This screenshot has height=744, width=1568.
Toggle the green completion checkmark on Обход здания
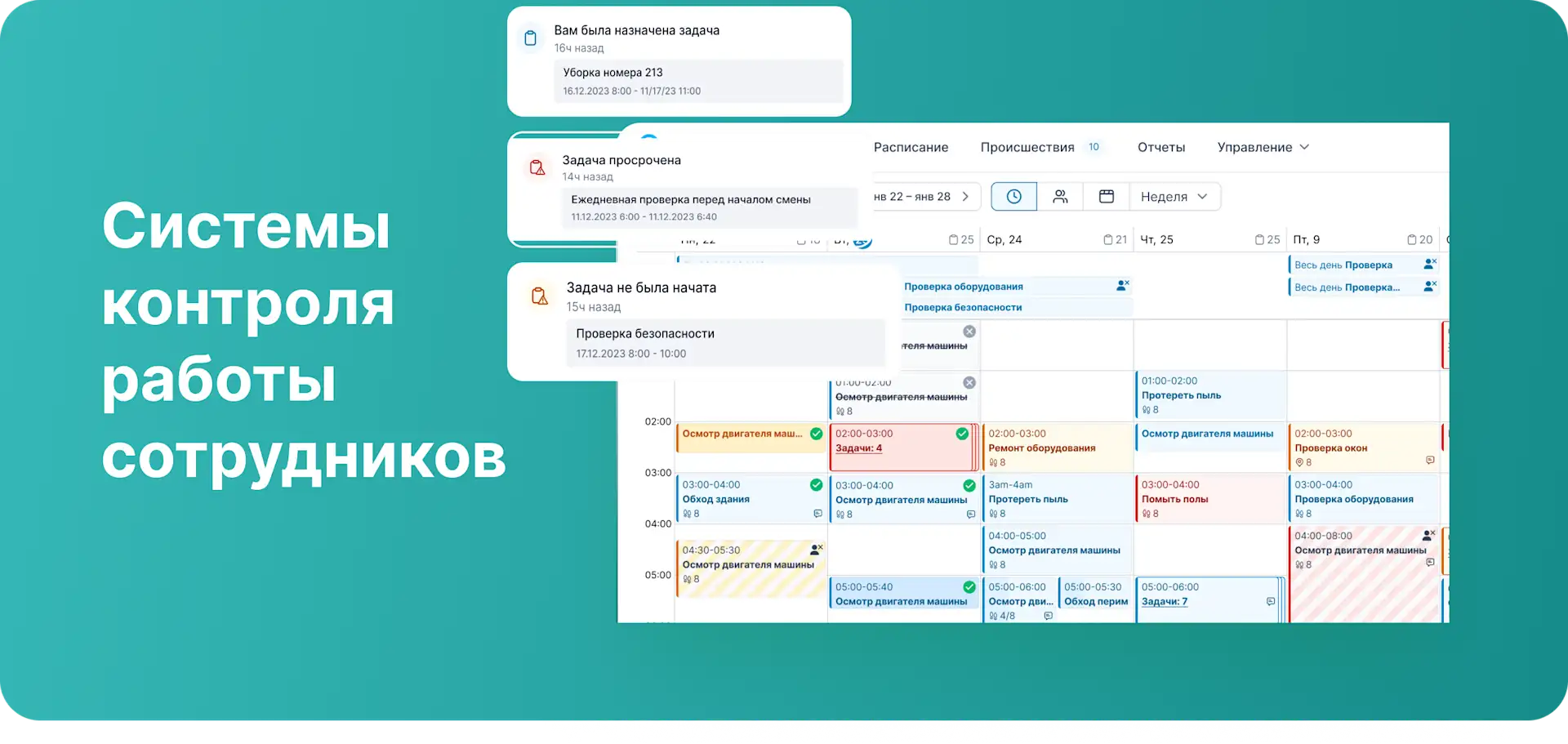click(x=816, y=484)
